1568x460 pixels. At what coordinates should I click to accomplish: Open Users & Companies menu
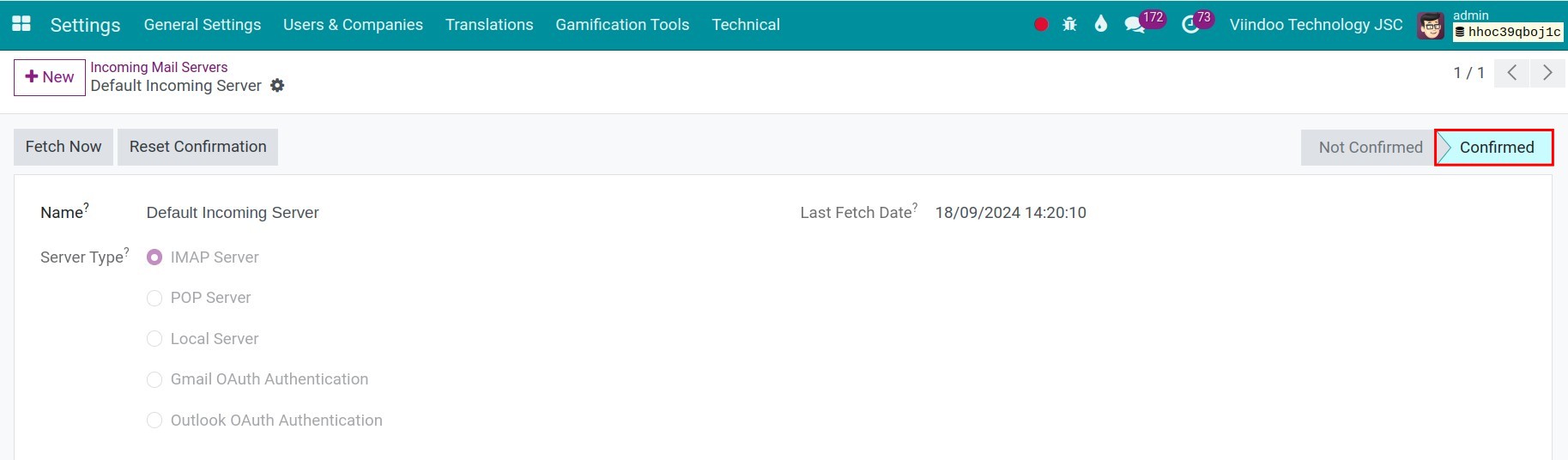click(353, 25)
